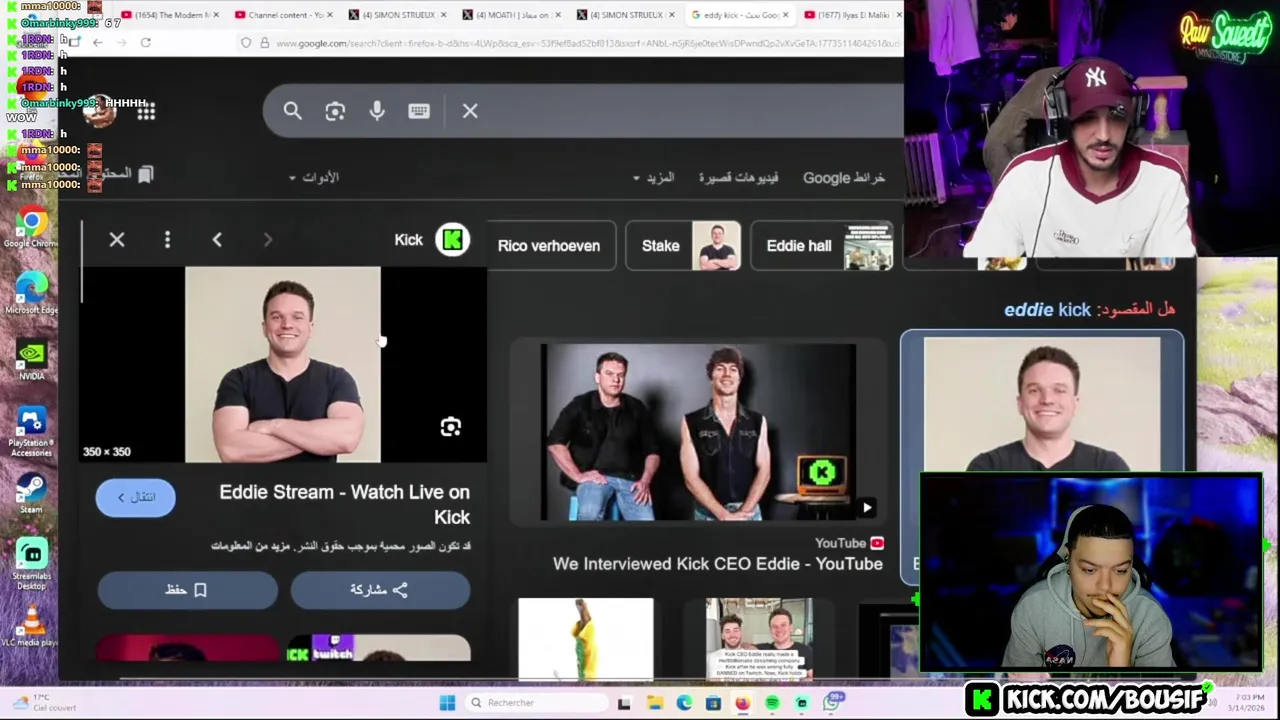The height and width of the screenshot is (720, 1280).
Task: Open the three-dot image options menu
Action: pos(167,240)
